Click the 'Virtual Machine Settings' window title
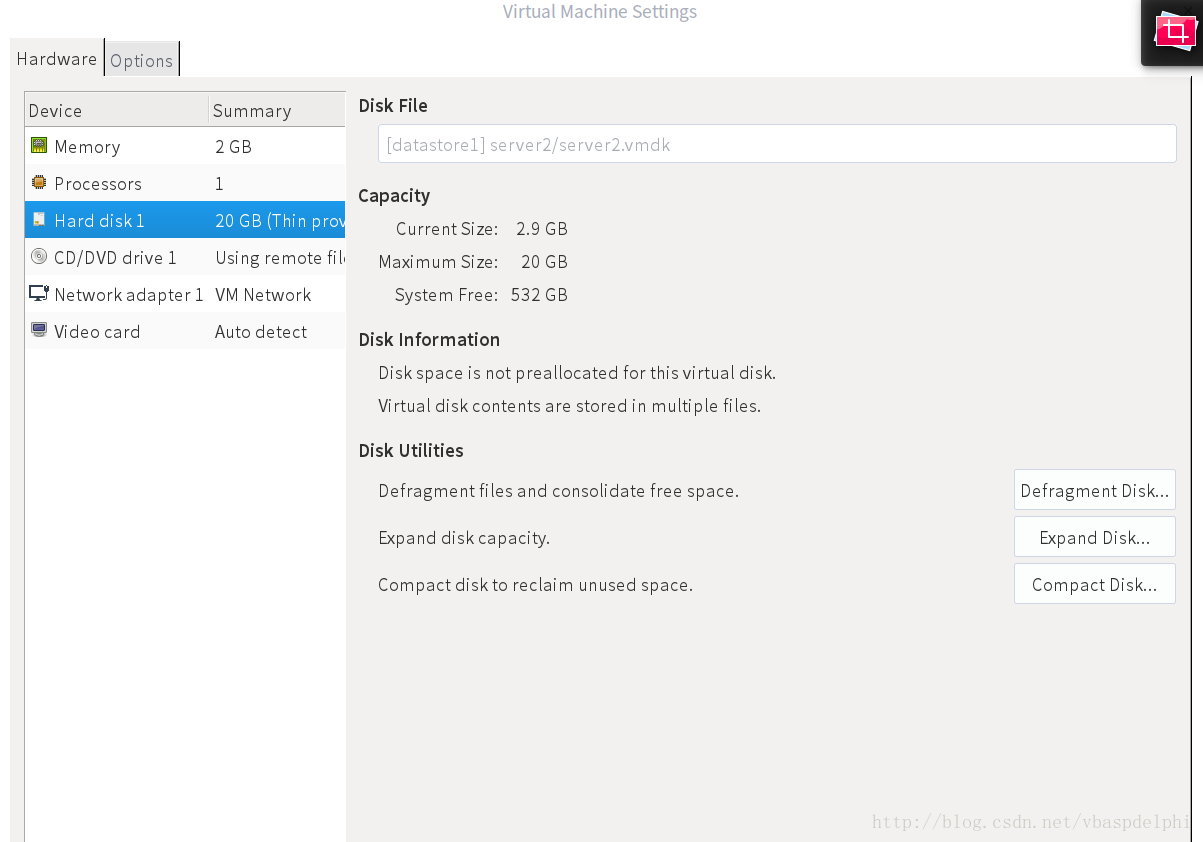The height and width of the screenshot is (842, 1203). tap(600, 12)
